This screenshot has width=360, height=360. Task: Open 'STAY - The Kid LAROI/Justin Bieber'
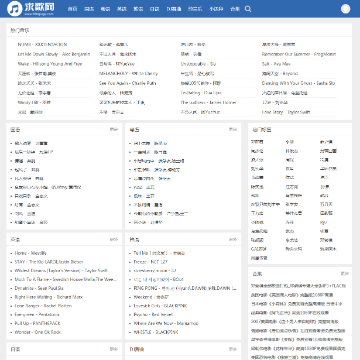point(49,262)
